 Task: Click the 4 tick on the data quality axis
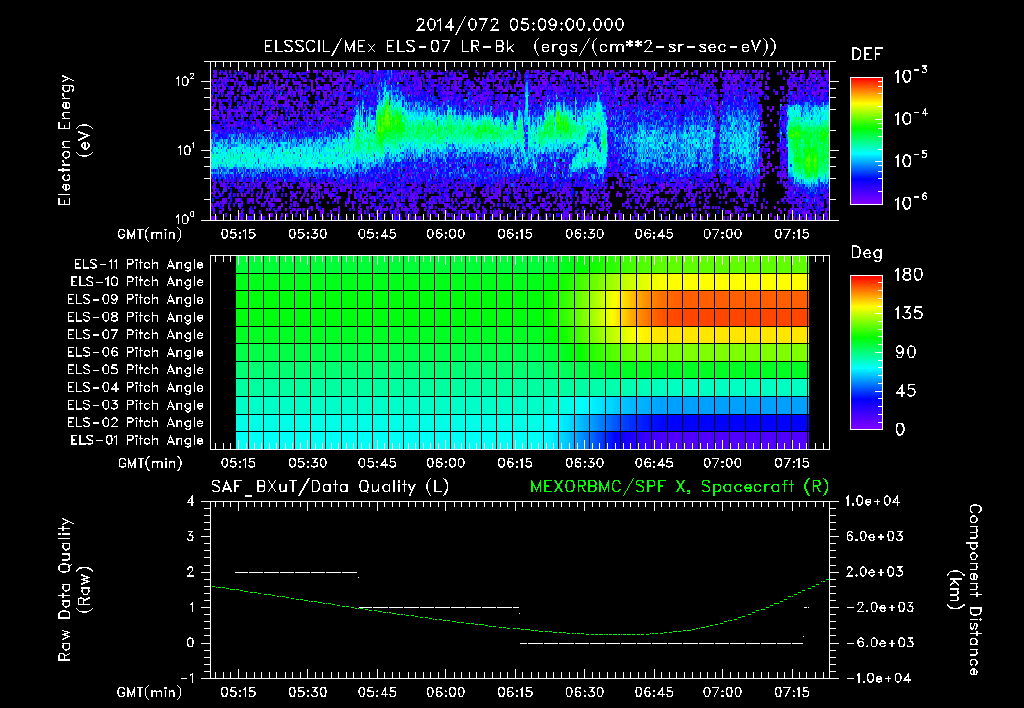point(191,502)
